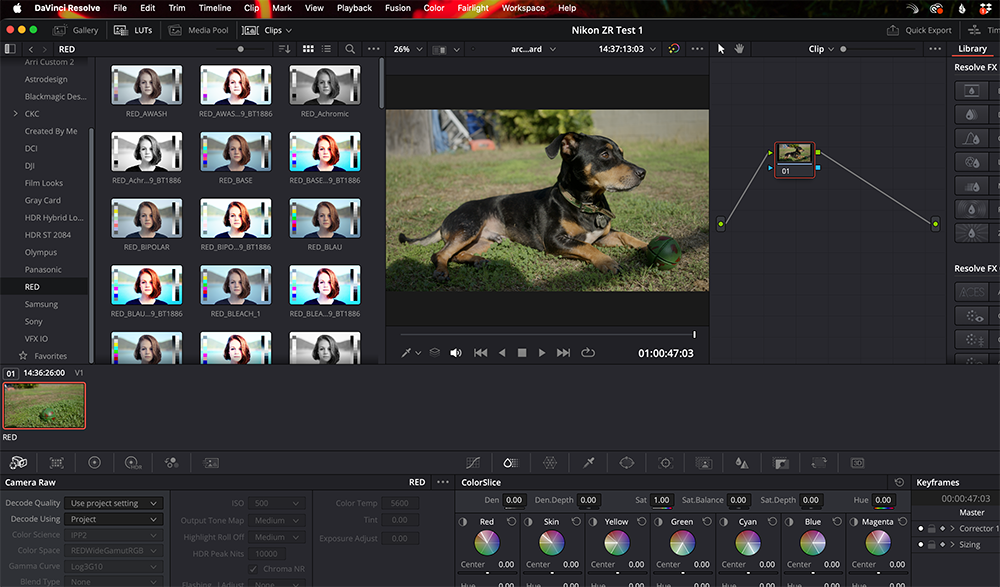The height and width of the screenshot is (587, 1000).
Task: Search LUTs with the magnifier icon
Action: tap(350, 49)
